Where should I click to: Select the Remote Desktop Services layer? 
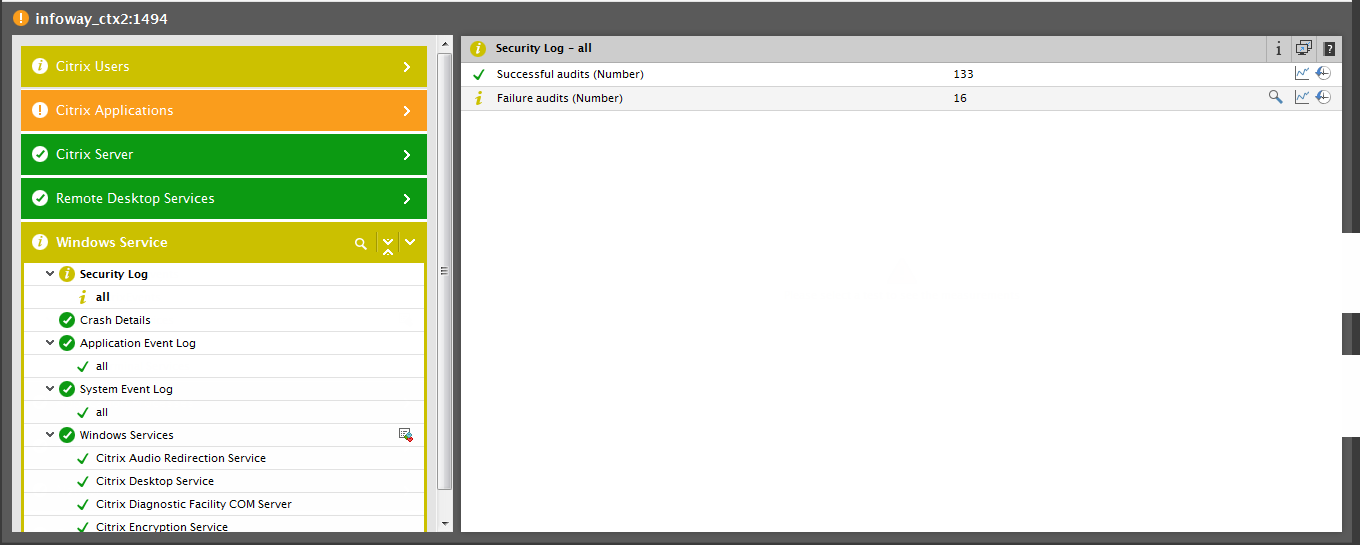pyautogui.click(x=224, y=199)
